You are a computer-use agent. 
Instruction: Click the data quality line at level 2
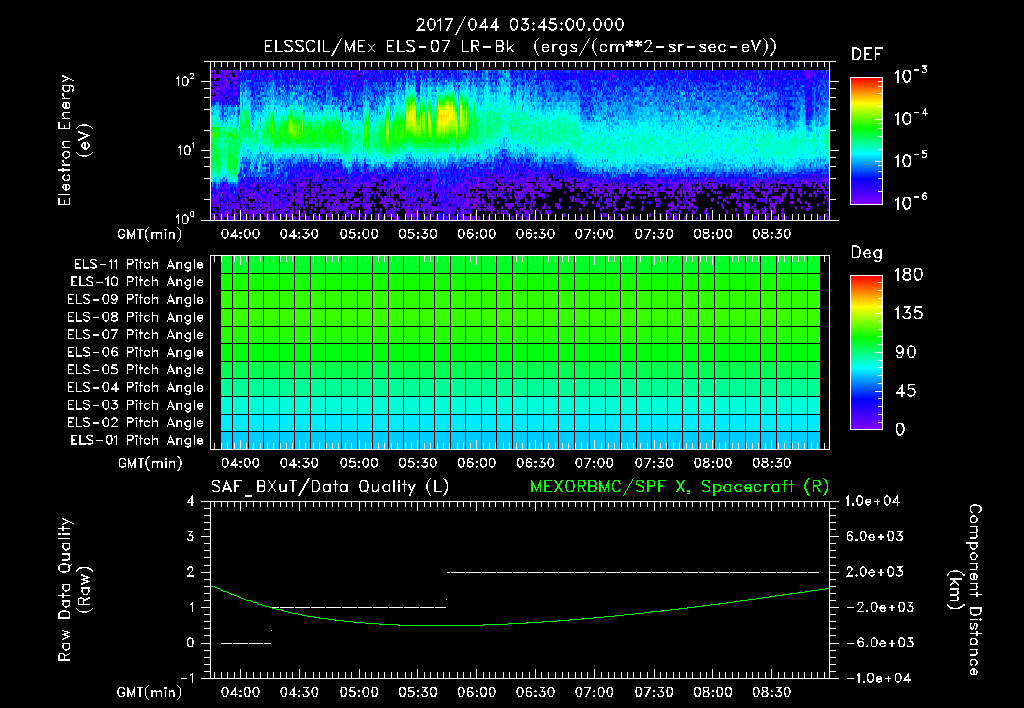point(633,572)
